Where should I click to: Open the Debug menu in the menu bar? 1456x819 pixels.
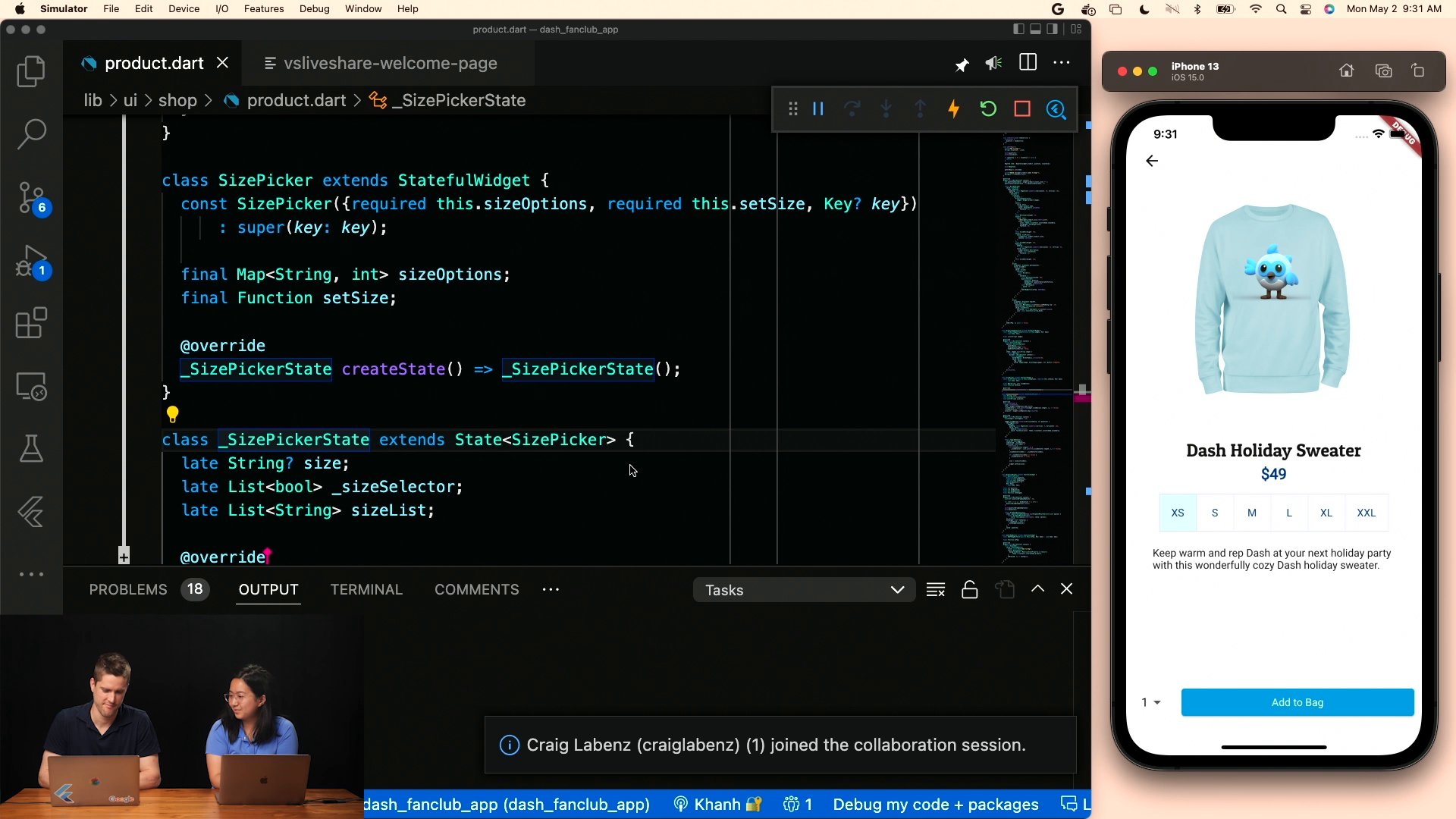pos(314,8)
